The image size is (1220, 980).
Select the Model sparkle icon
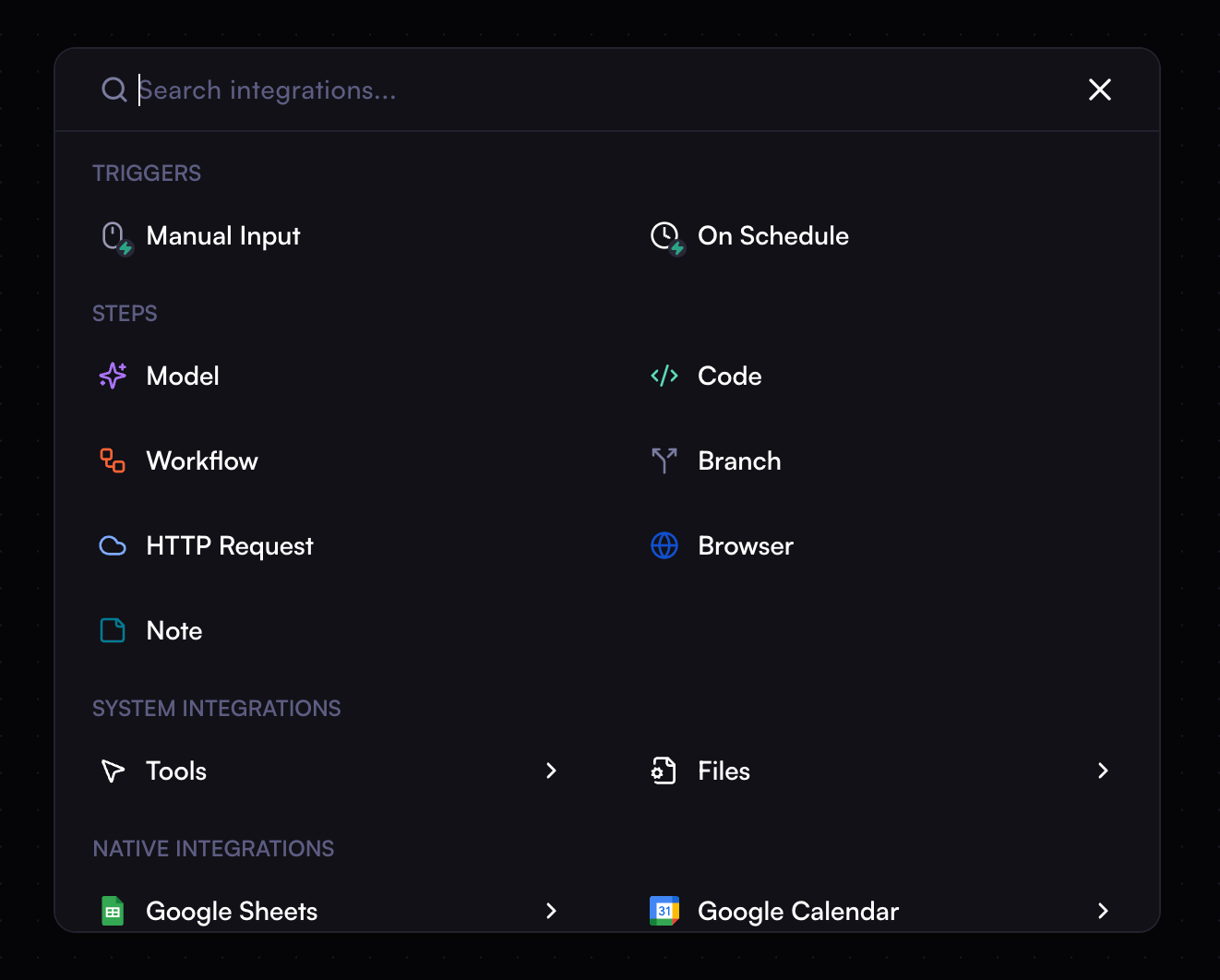coord(112,376)
